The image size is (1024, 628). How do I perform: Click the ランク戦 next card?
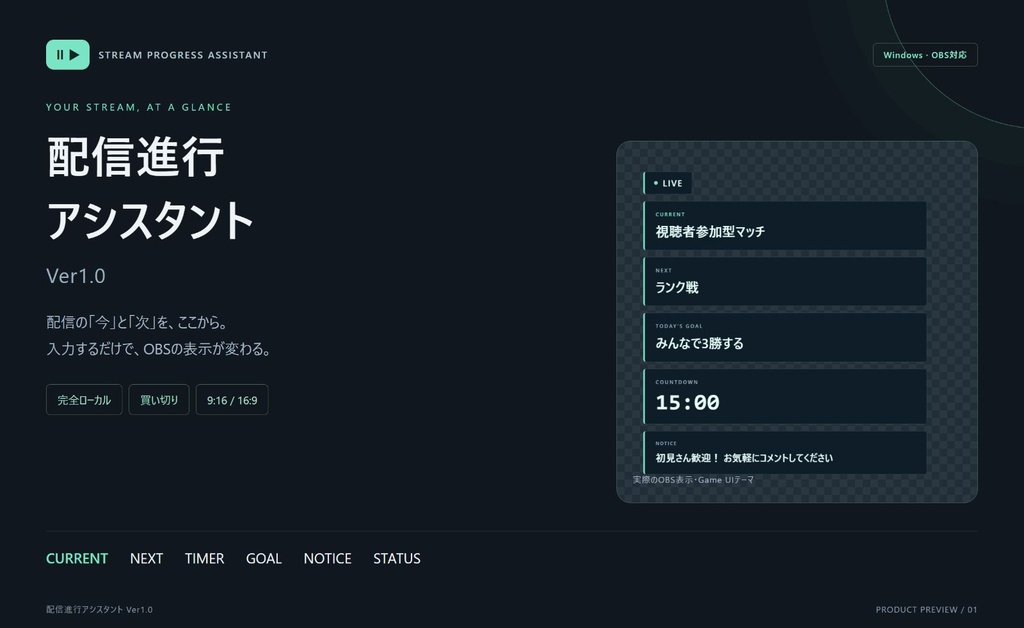784,281
